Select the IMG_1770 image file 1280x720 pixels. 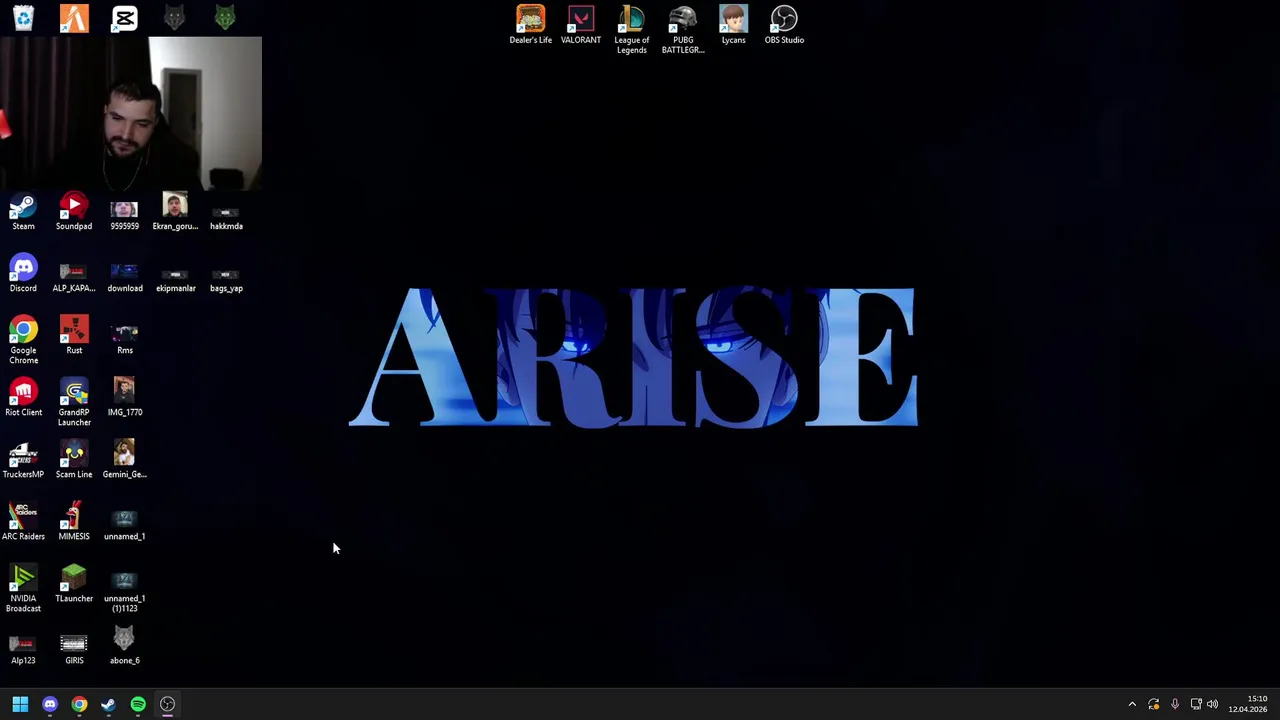point(125,398)
